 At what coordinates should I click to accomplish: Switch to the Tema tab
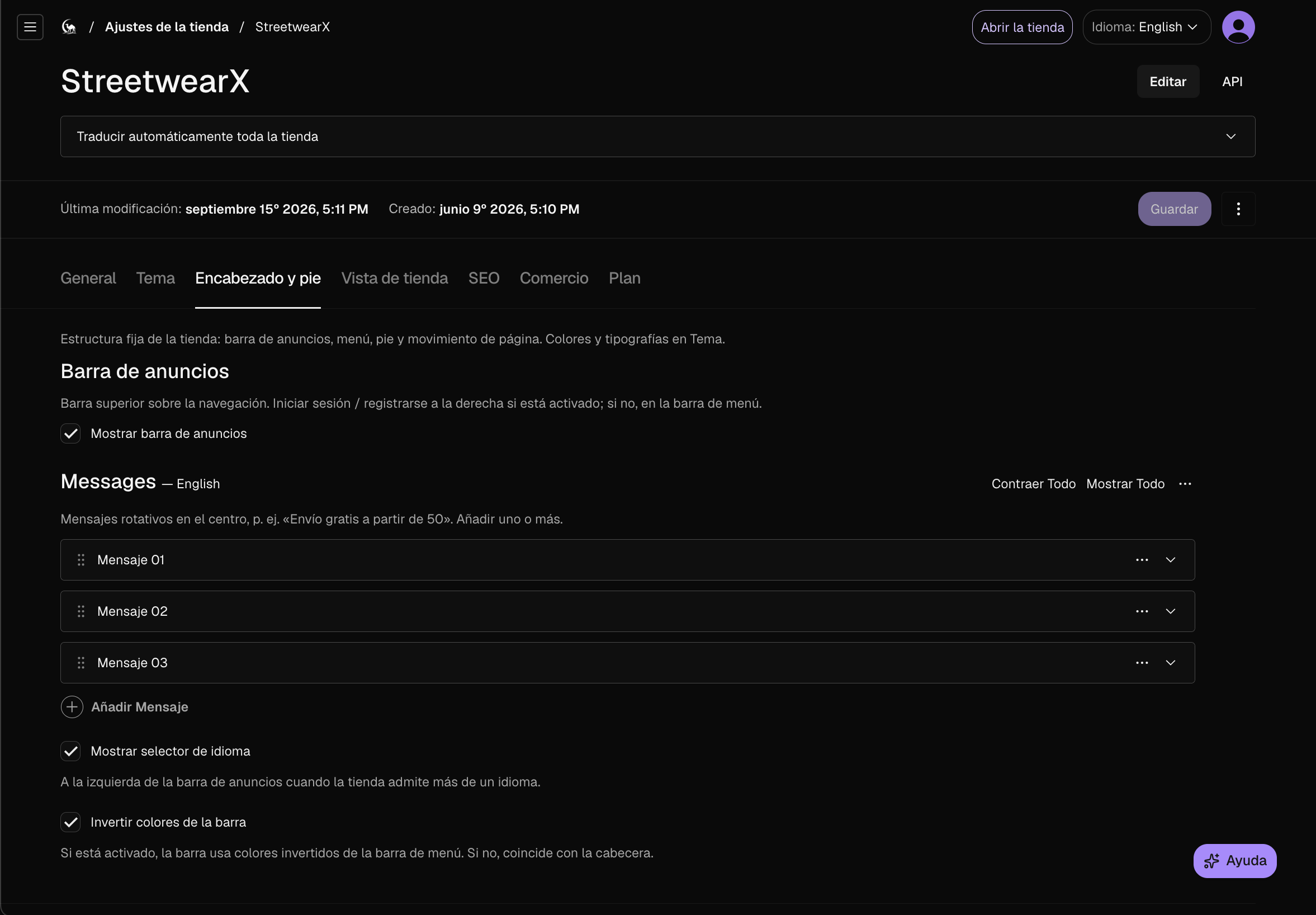click(x=155, y=278)
